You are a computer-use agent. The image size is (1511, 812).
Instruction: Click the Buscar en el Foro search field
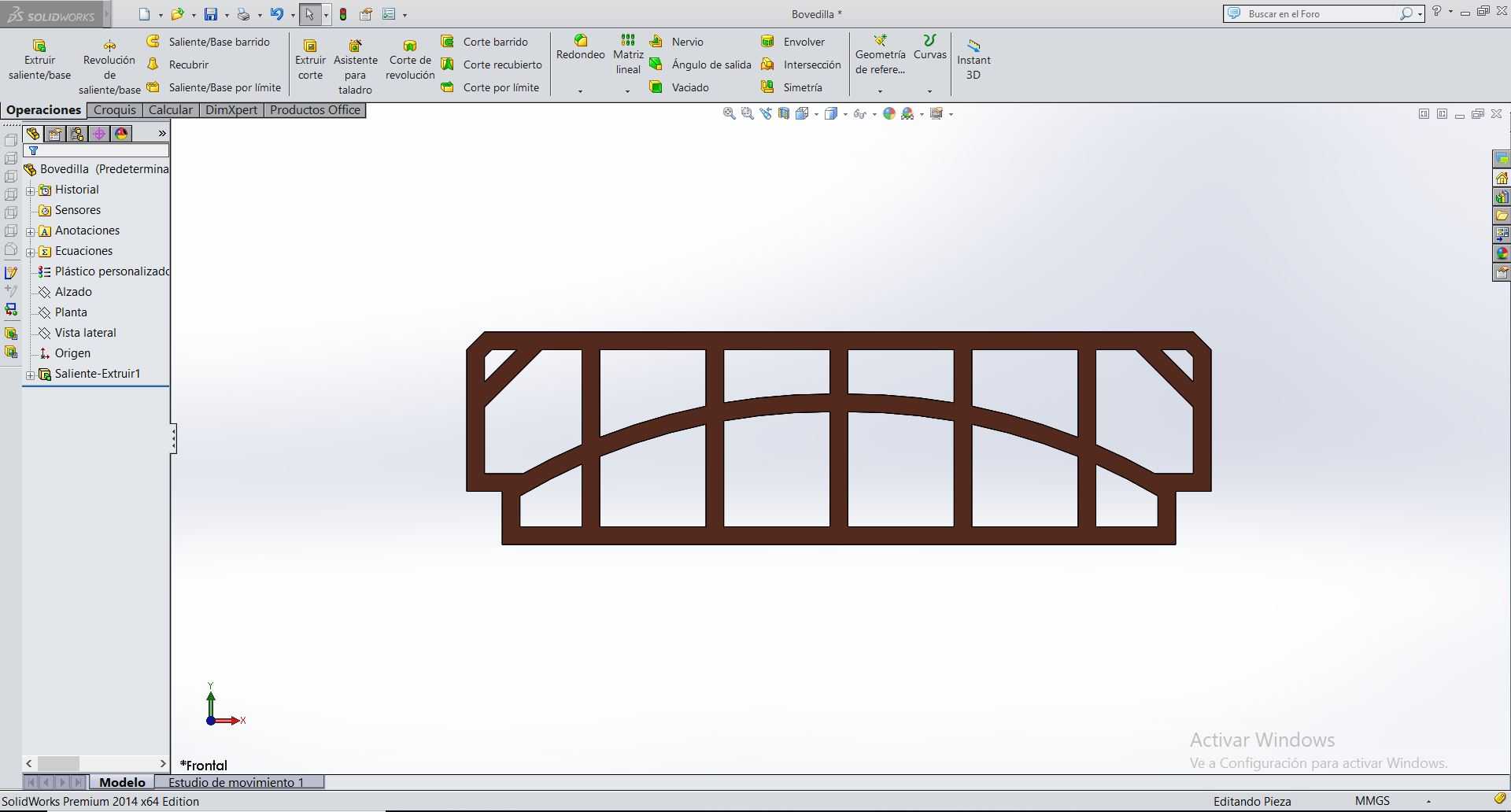click(1322, 14)
